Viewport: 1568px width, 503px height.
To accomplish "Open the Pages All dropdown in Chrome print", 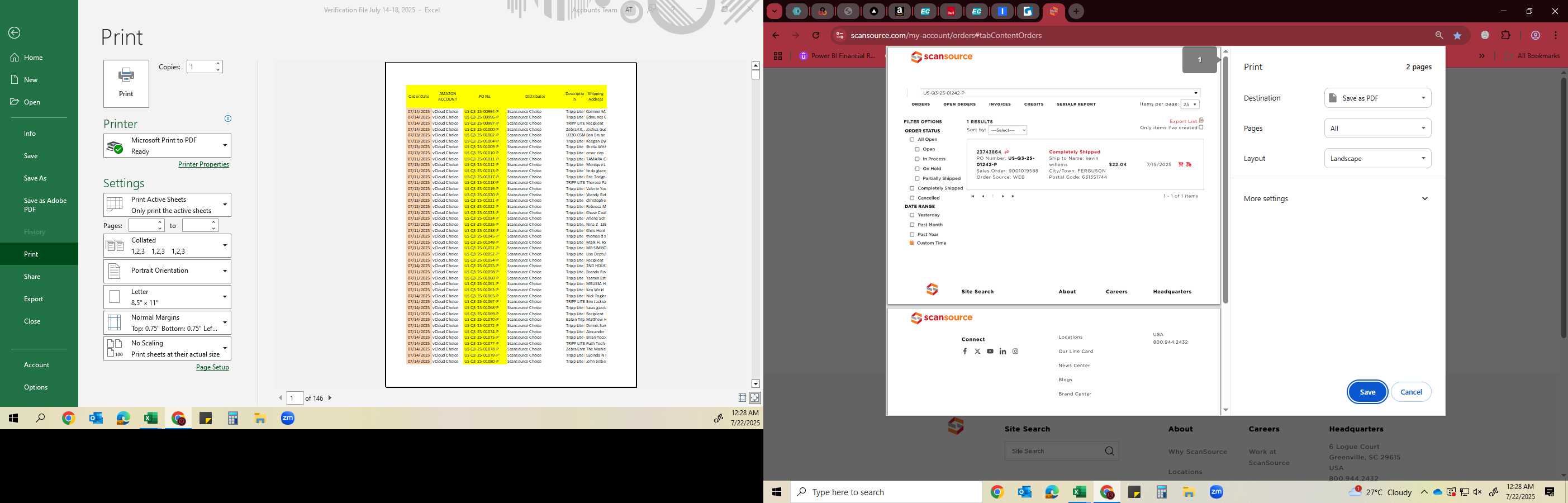I will click(1377, 129).
